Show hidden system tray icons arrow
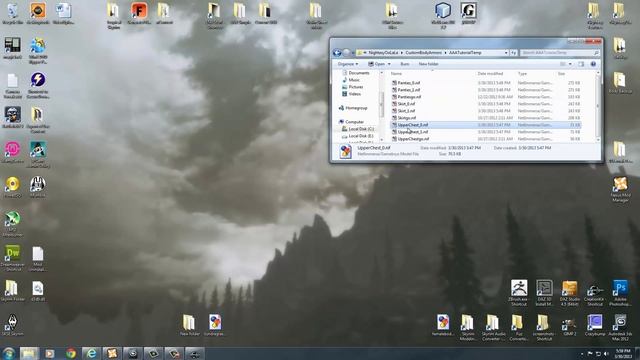 coord(582,353)
